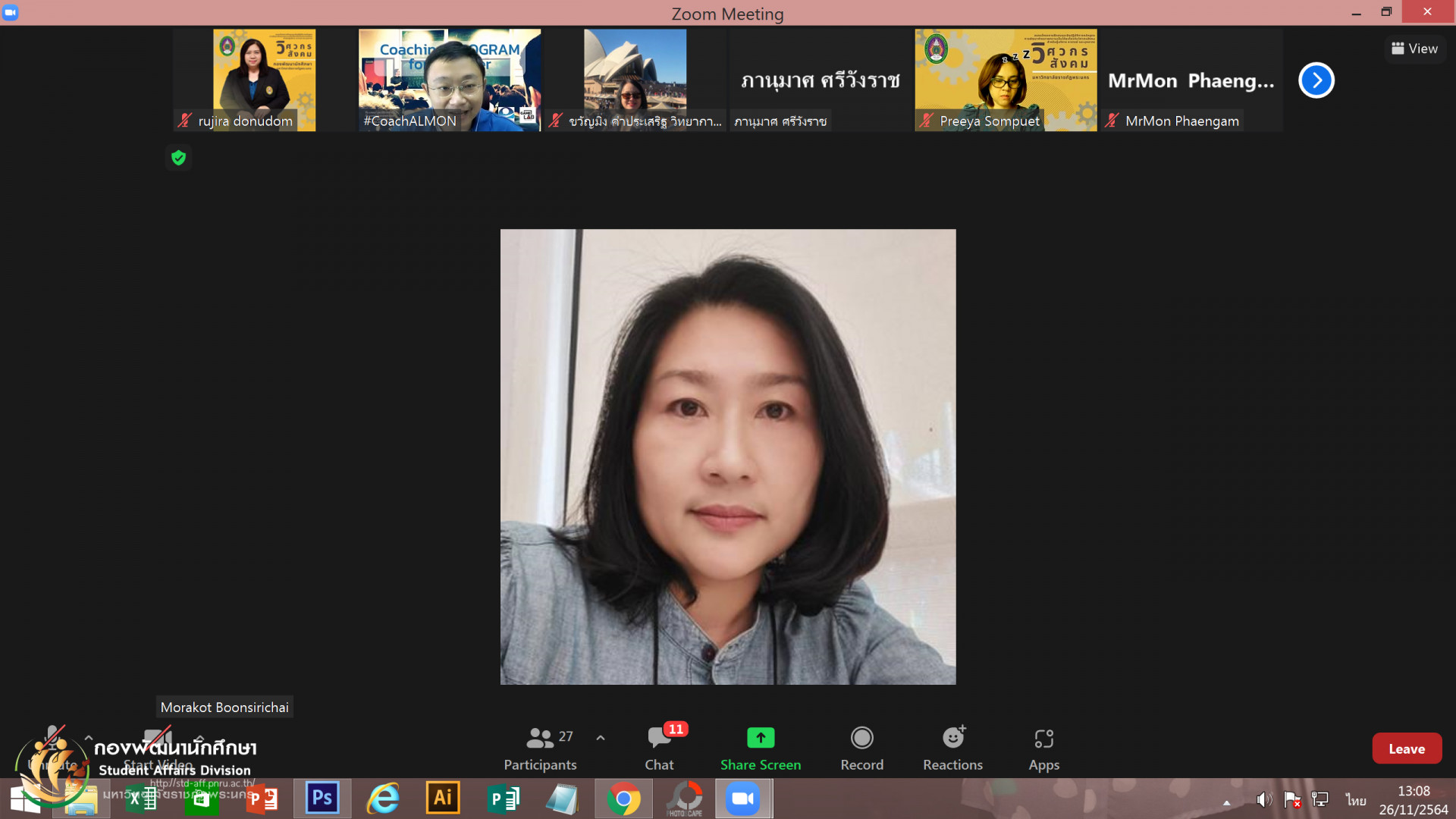1456x819 pixels.
Task: Toggle the Thai input language indicator
Action: tap(1355, 800)
